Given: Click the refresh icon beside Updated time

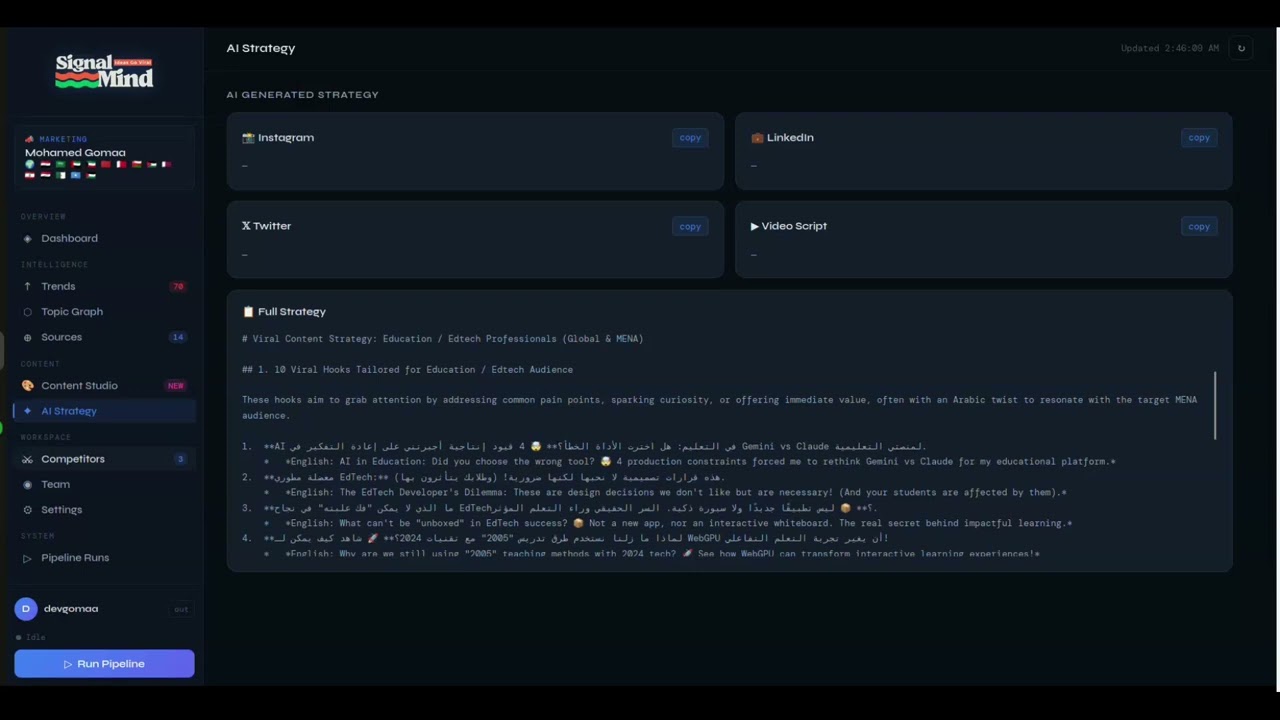Looking at the screenshot, I should point(1241,48).
